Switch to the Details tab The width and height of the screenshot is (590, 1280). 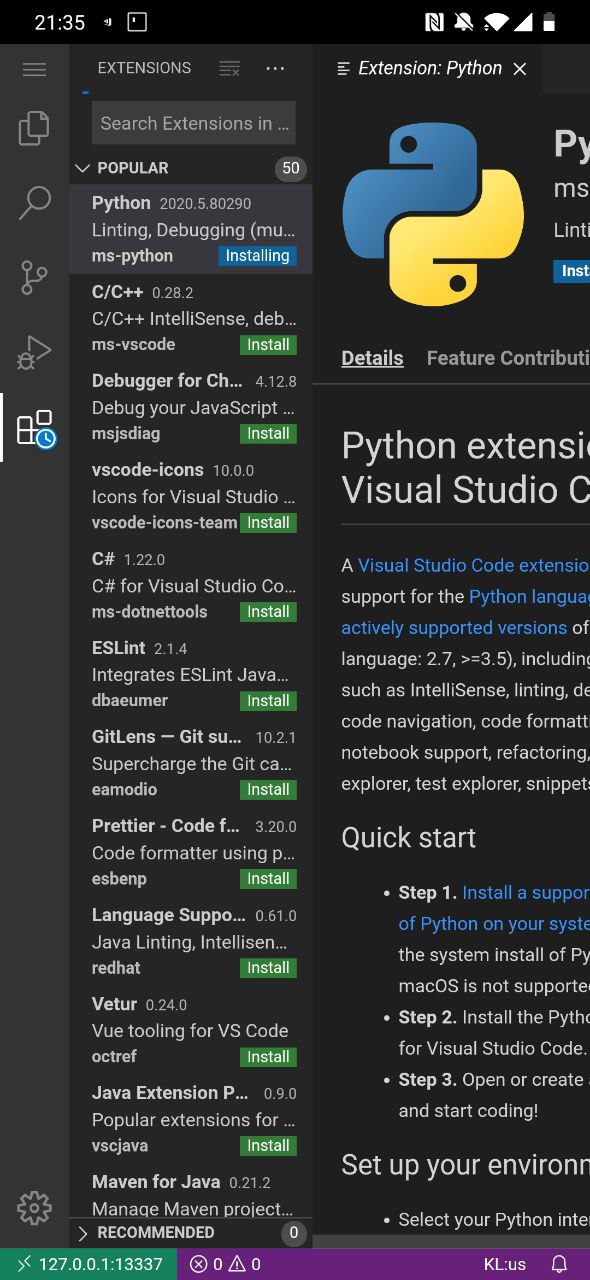tap(372, 358)
